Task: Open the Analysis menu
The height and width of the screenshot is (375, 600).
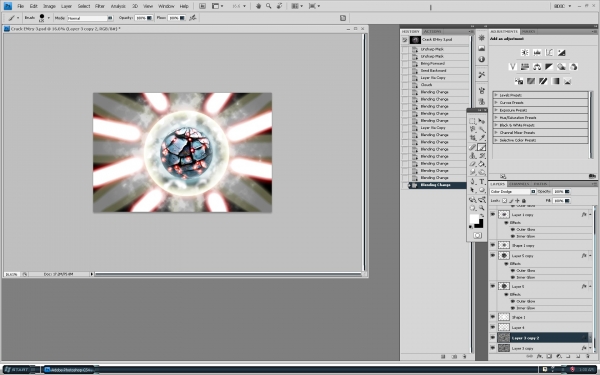Action: click(x=118, y=6)
